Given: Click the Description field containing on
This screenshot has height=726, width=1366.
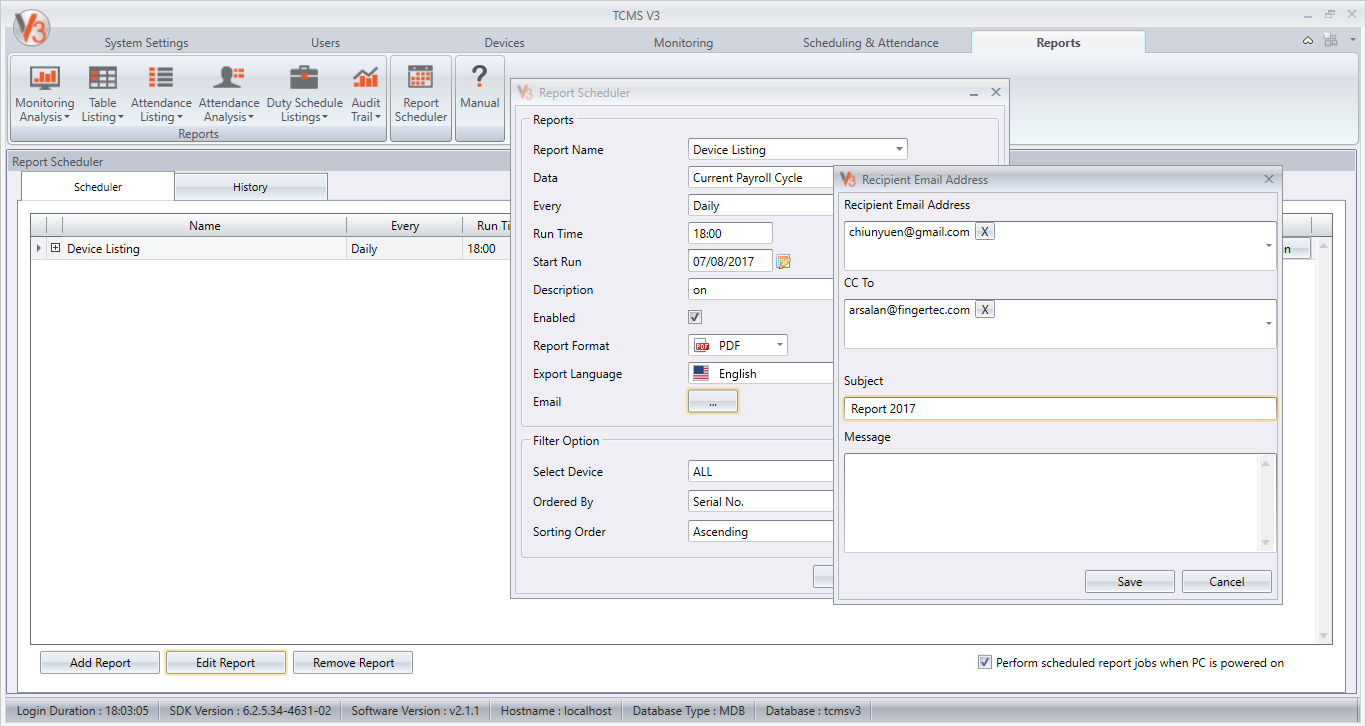Looking at the screenshot, I should coord(761,290).
